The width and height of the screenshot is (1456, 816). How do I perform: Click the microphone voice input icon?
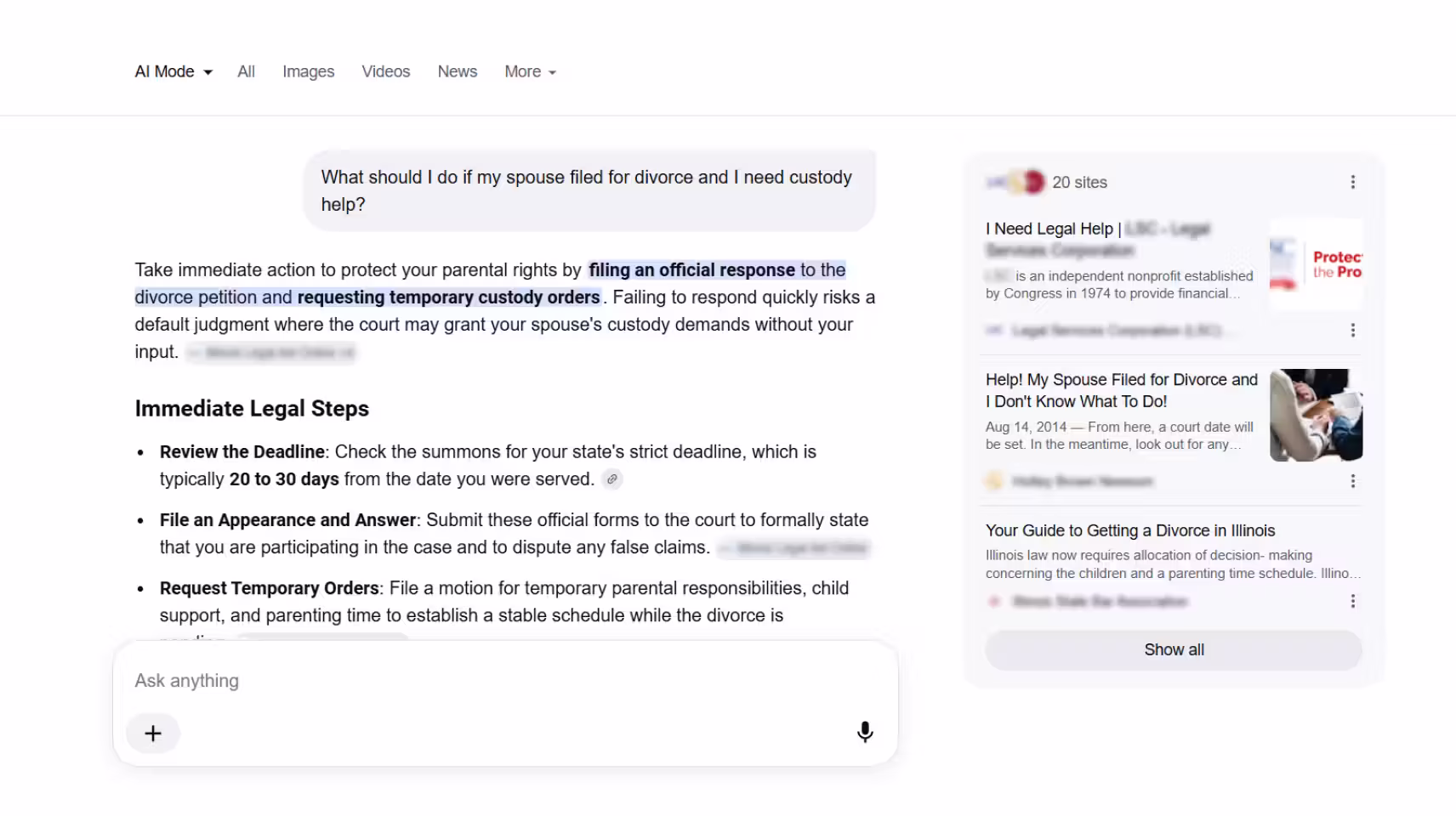[x=865, y=732]
